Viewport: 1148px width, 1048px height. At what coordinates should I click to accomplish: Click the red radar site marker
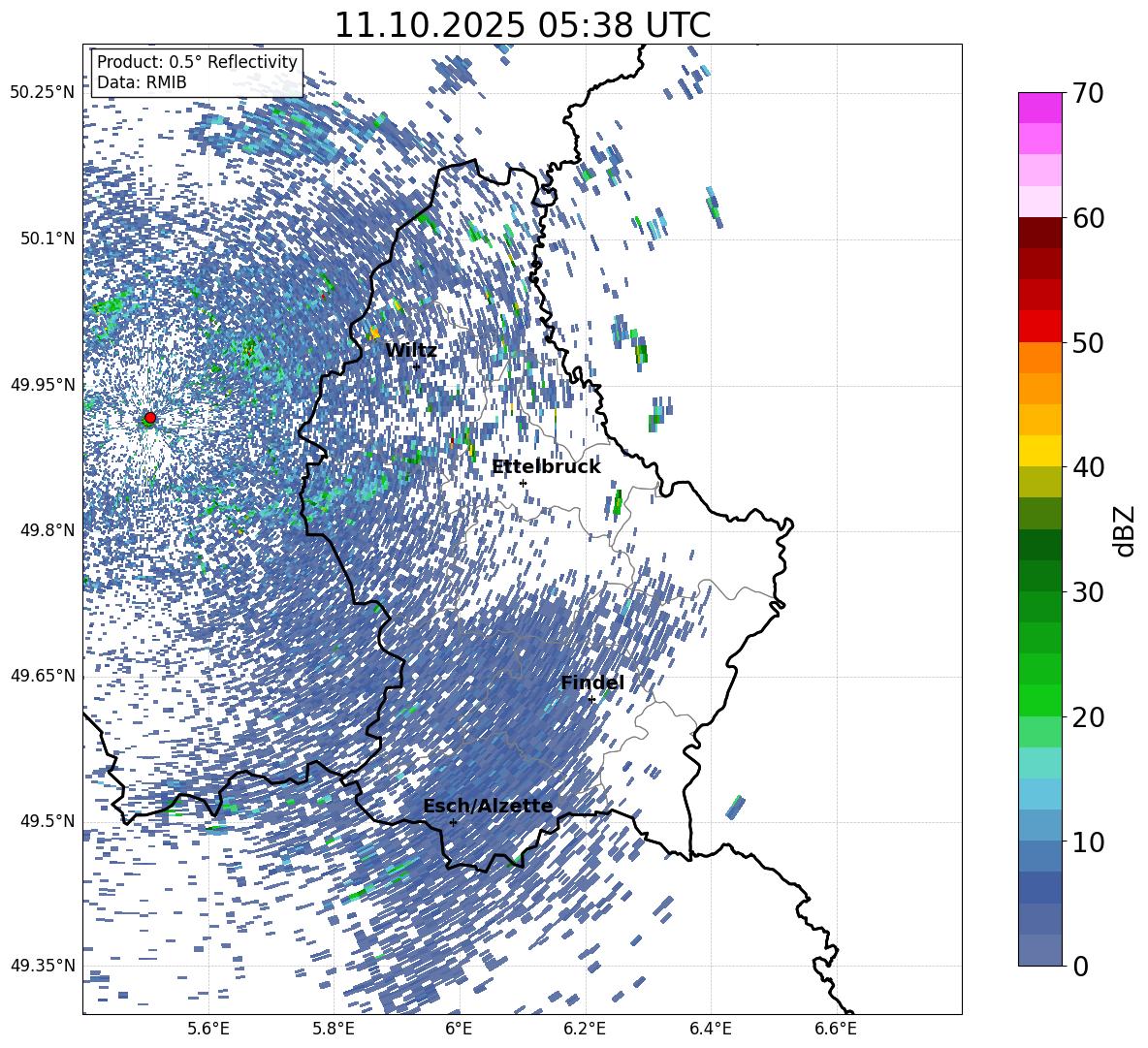click(x=149, y=418)
